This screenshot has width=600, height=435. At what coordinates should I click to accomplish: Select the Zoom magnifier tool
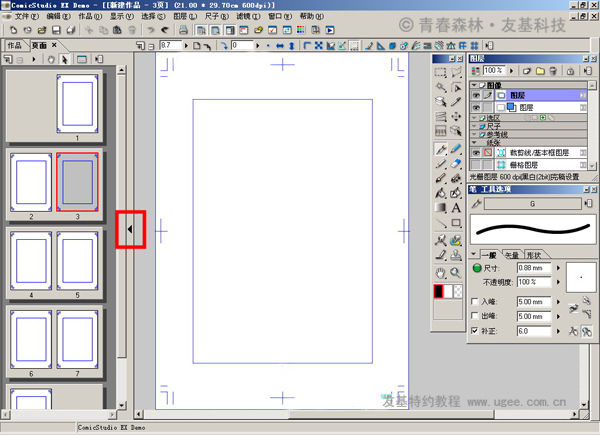pos(455,273)
